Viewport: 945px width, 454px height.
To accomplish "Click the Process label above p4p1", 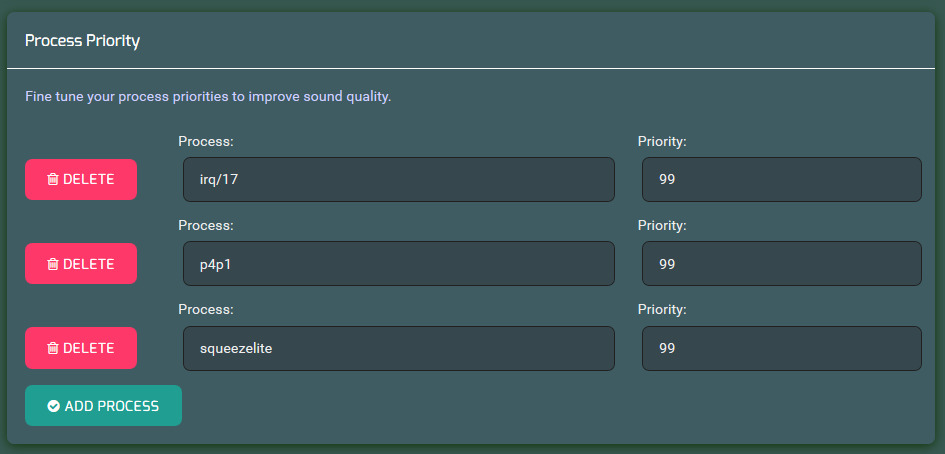I will pyautogui.click(x=206, y=225).
